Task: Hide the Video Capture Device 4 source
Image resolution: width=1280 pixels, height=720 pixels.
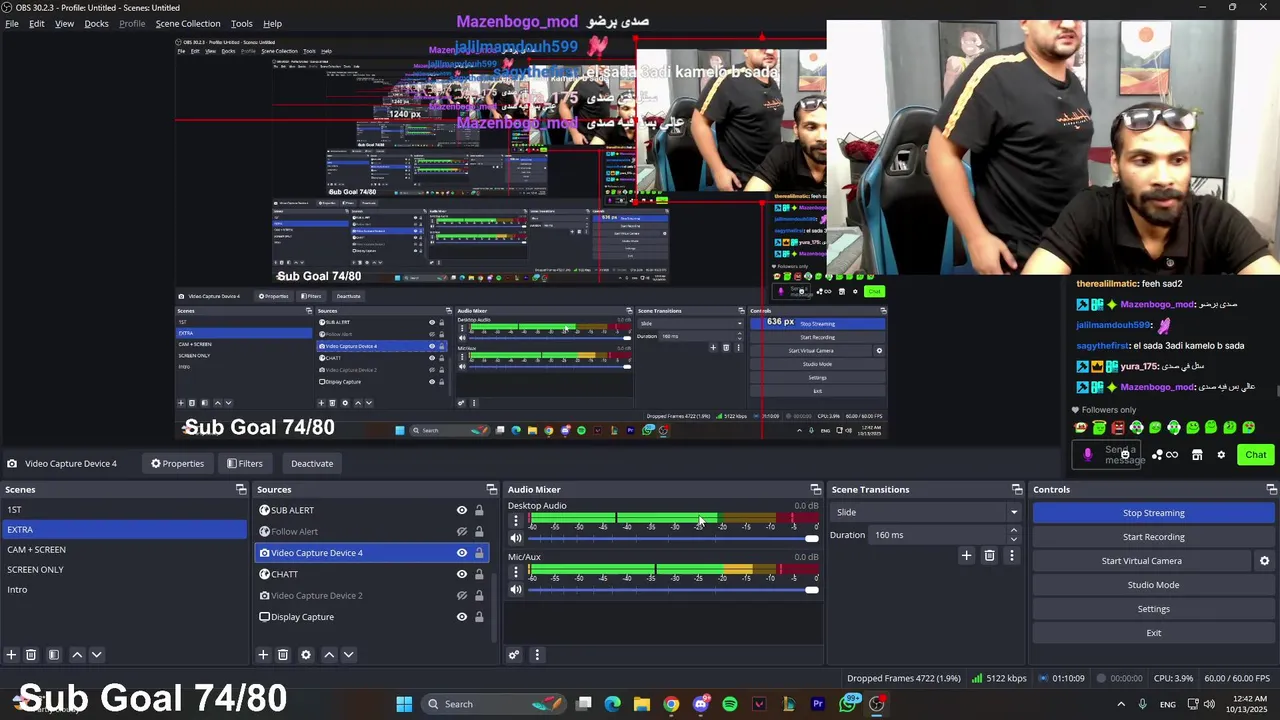Action: (462, 553)
